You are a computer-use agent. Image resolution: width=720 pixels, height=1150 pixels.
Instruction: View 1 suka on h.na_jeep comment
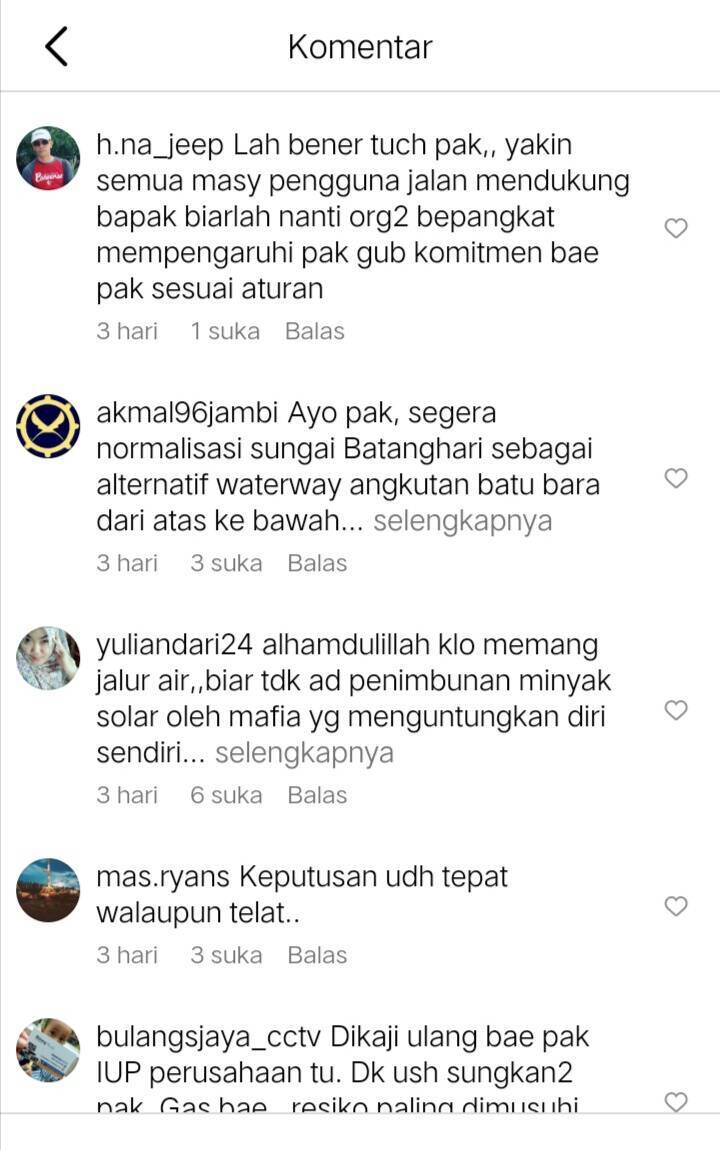tap(225, 331)
